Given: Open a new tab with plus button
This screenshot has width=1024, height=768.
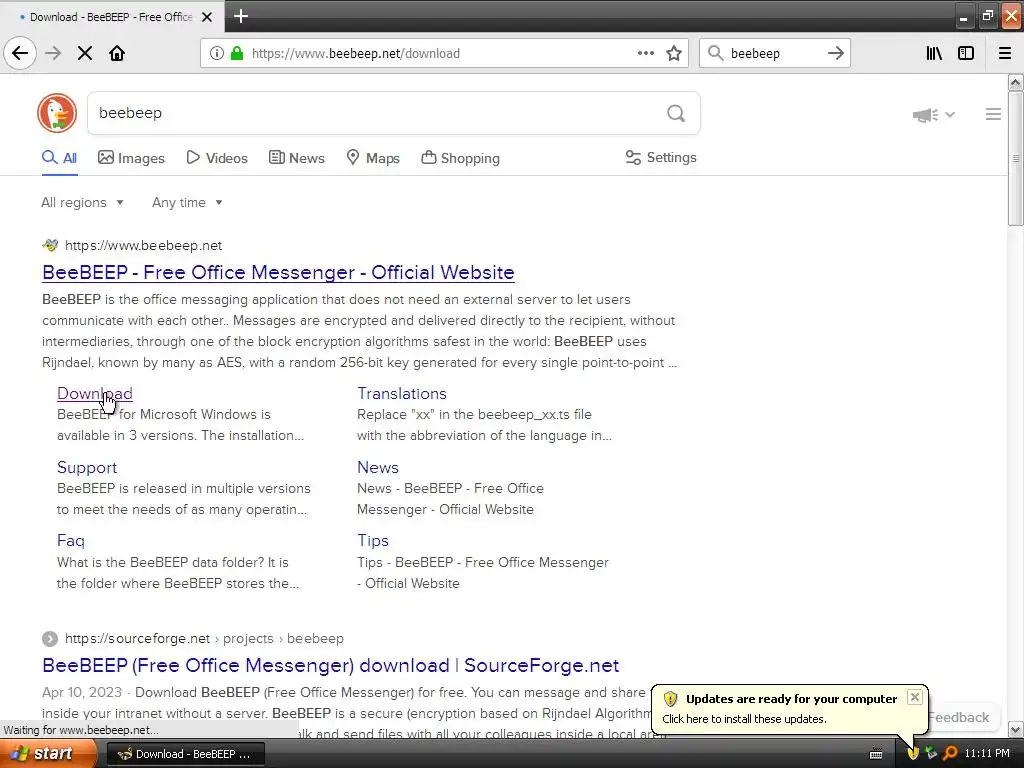Looking at the screenshot, I should point(241,16).
